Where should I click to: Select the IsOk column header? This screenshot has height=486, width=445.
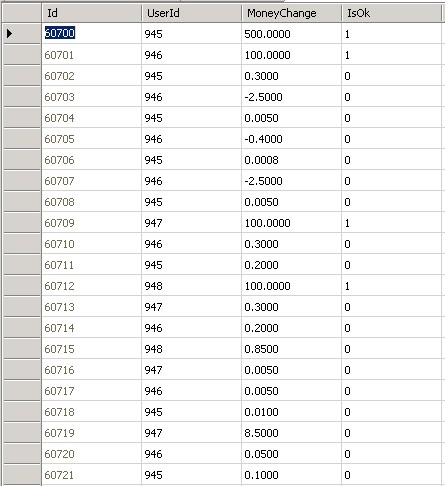(x=391, y=13)
